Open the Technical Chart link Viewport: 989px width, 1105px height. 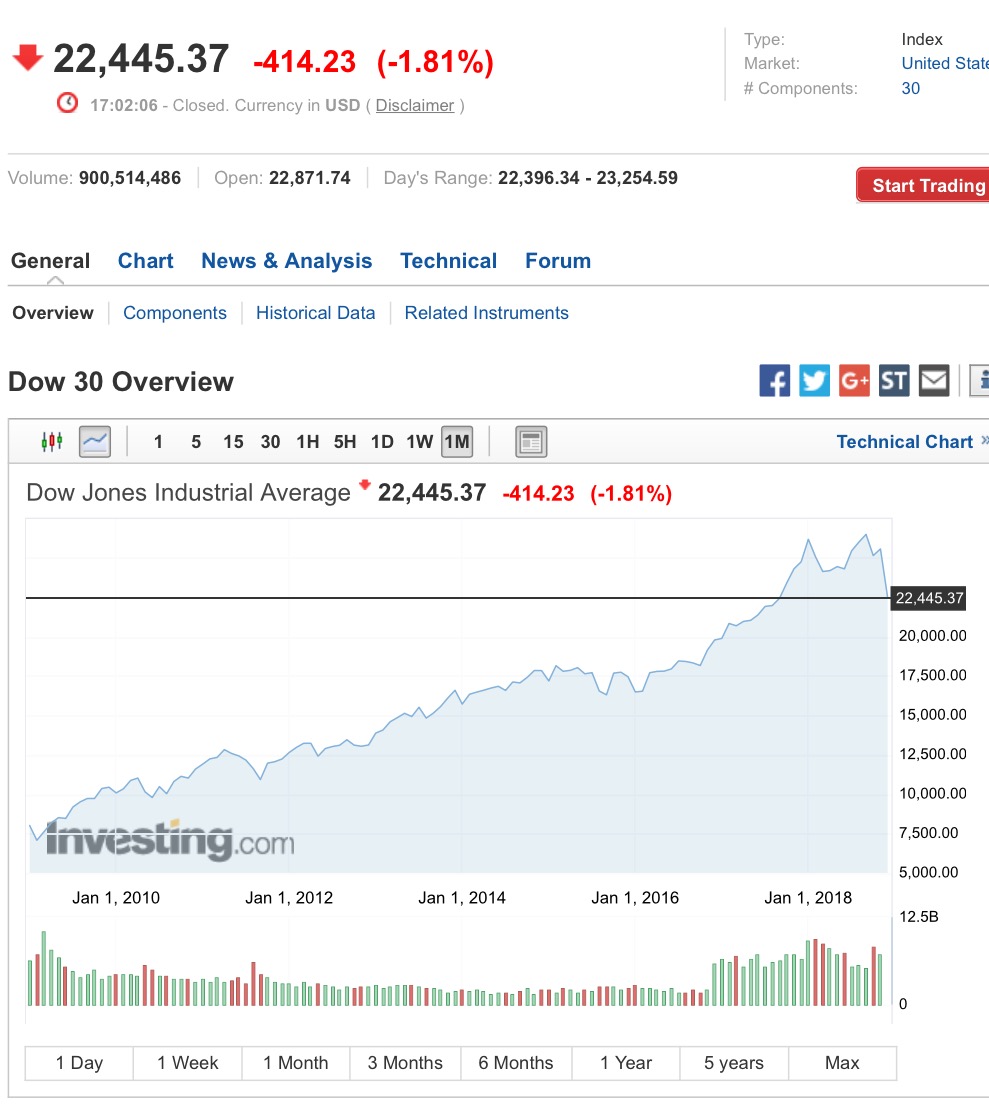(x=905, y=442)
